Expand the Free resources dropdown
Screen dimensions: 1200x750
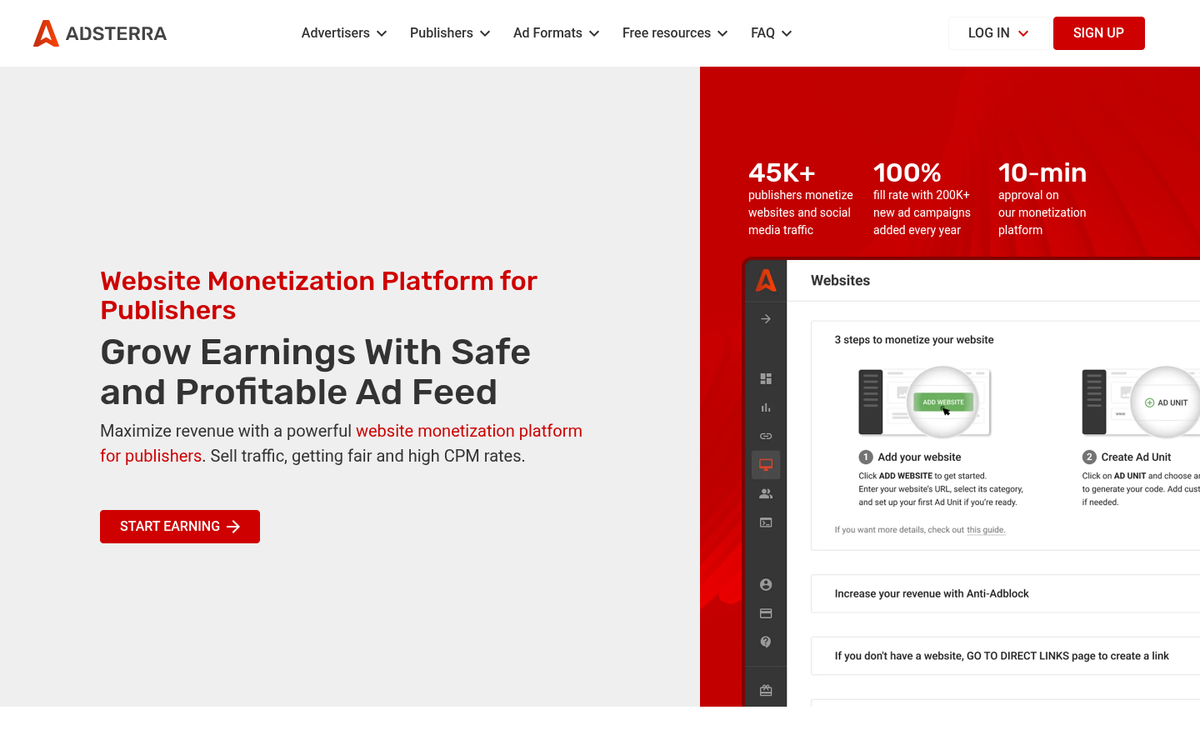(674, 33)
